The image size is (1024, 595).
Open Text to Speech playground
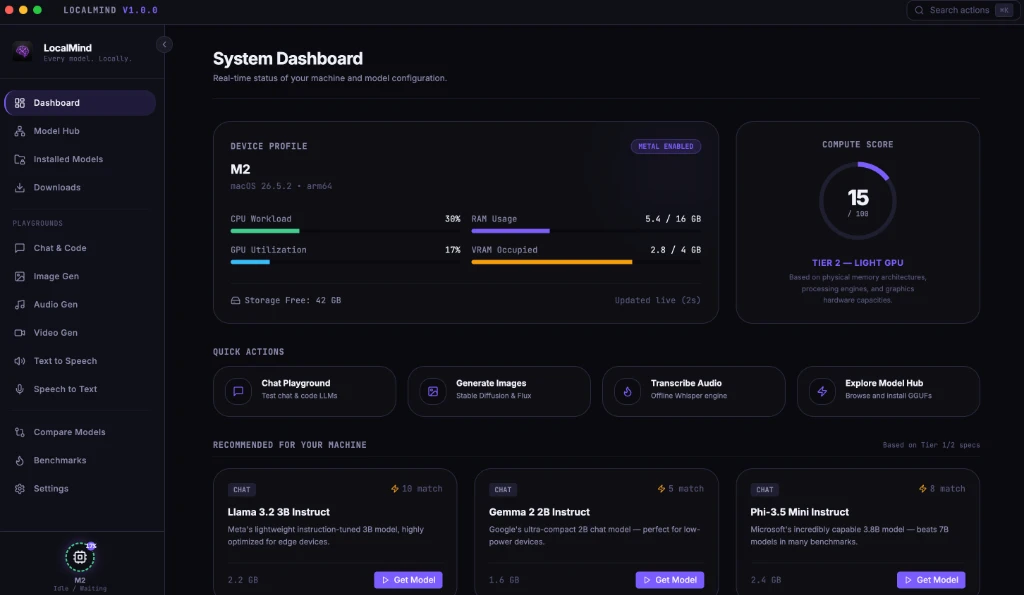[x=80, y=361]
